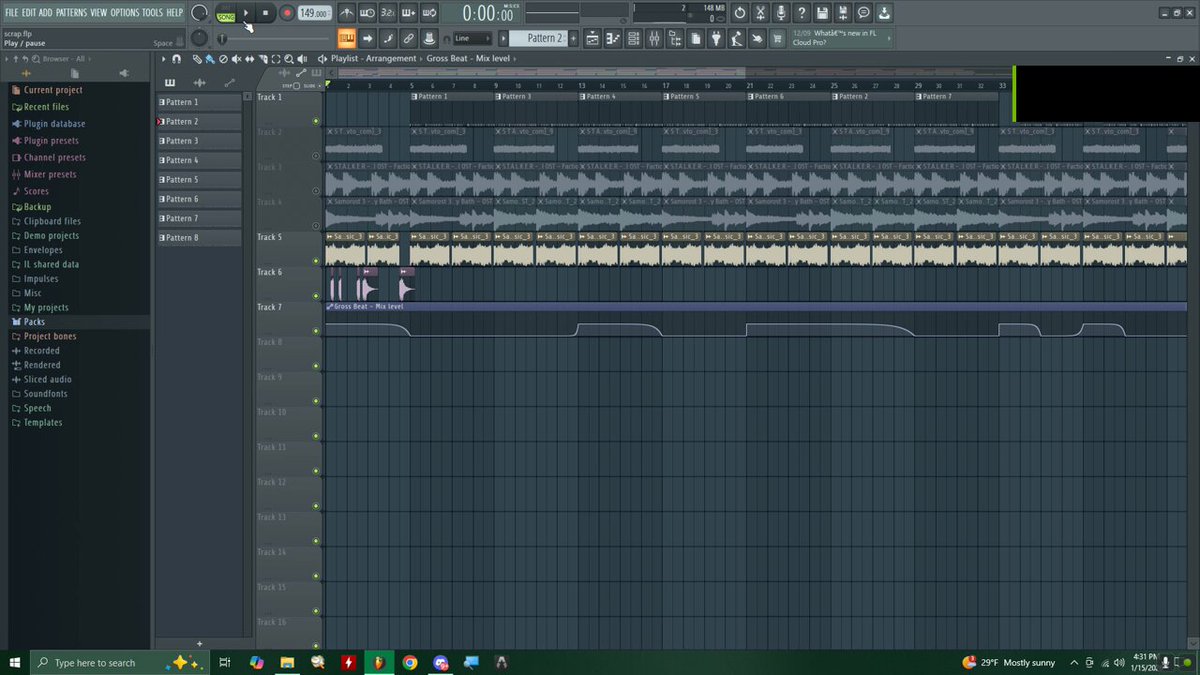Open the EDIT menu
This screenshot has width=1200, height=675.
(x=29, y=12)
